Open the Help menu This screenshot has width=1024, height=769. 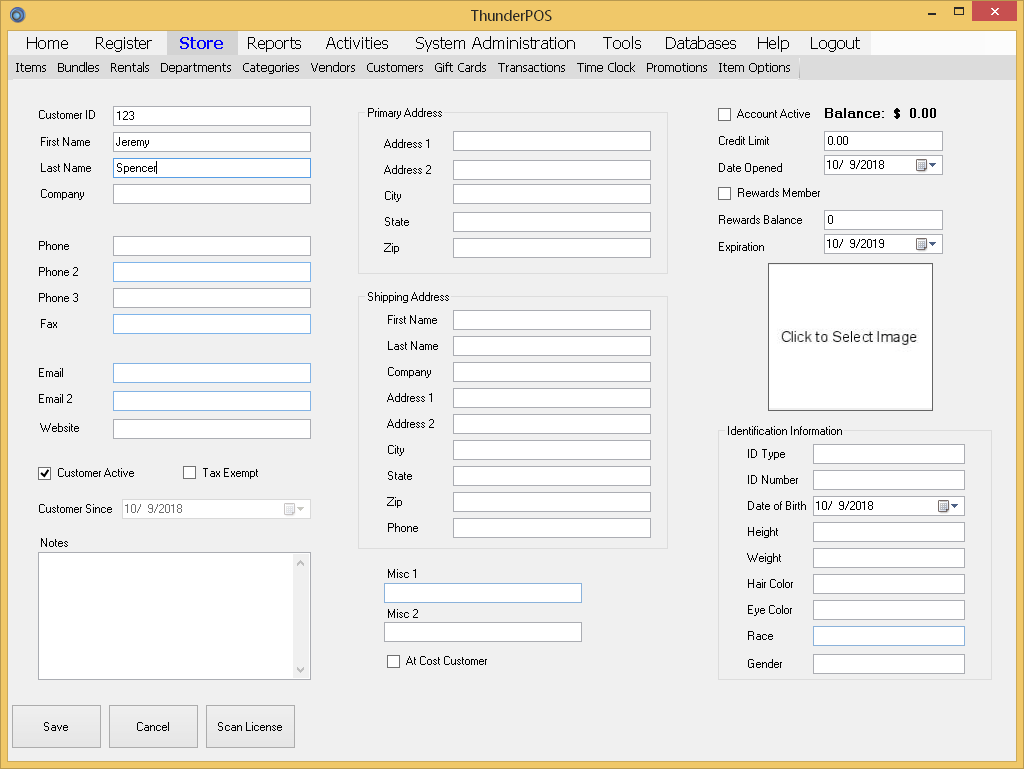click(773, 43)
